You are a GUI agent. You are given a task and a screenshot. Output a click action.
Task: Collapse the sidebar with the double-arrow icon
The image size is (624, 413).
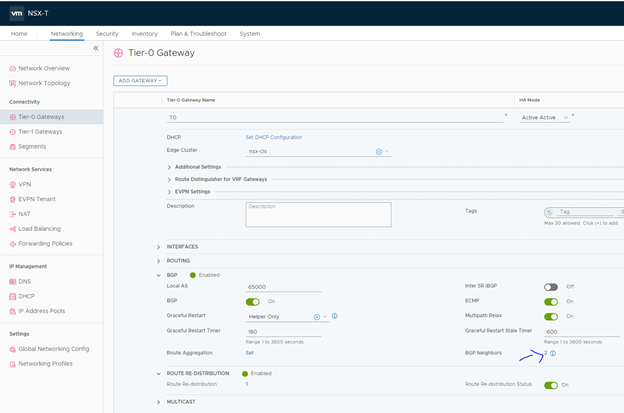click(96, 48)
